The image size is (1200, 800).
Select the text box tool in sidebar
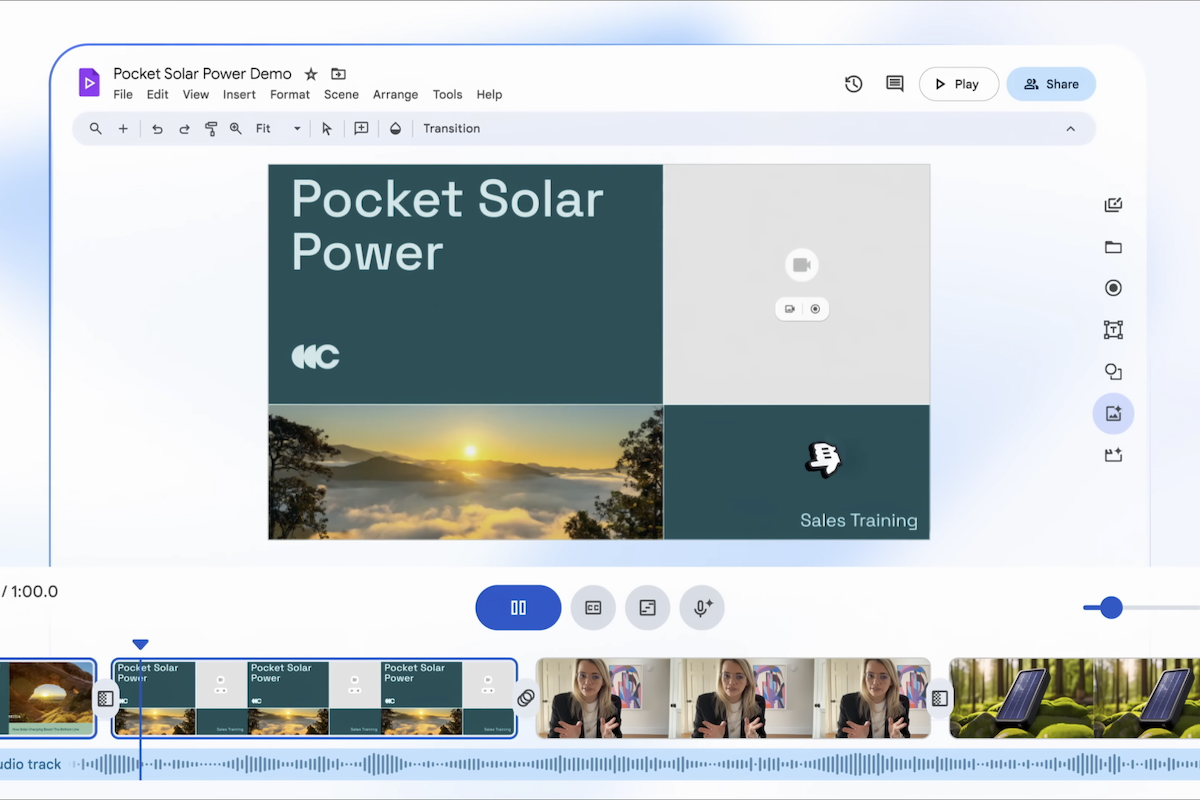pyautogui.click(x=1113, y=330)
